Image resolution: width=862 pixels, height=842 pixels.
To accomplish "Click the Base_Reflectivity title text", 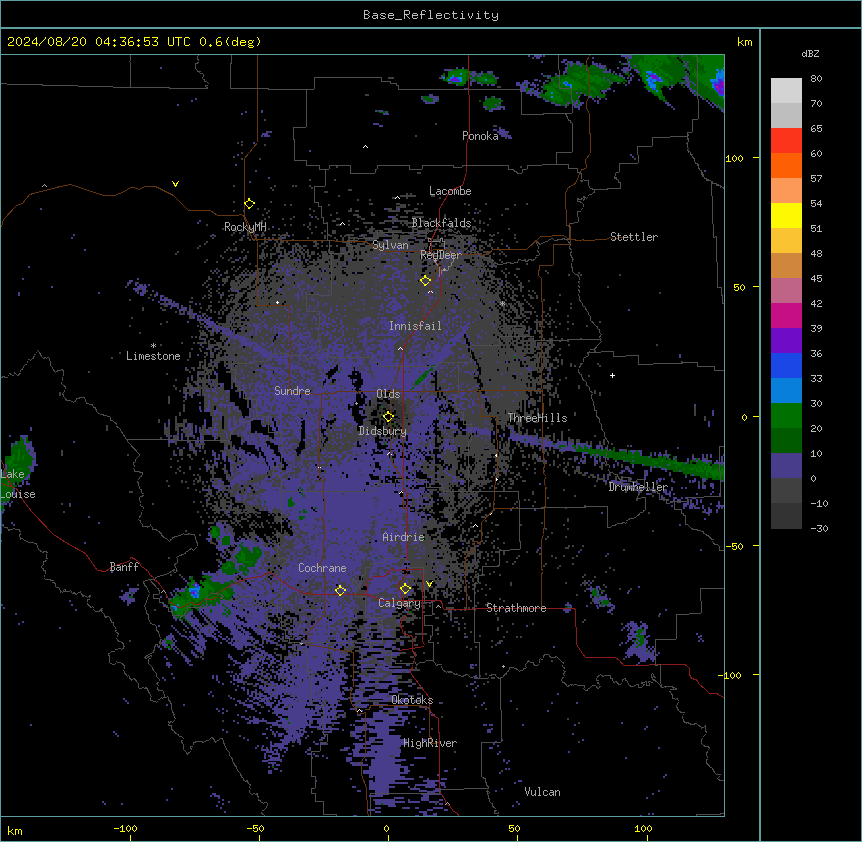I will coord(431,15).
